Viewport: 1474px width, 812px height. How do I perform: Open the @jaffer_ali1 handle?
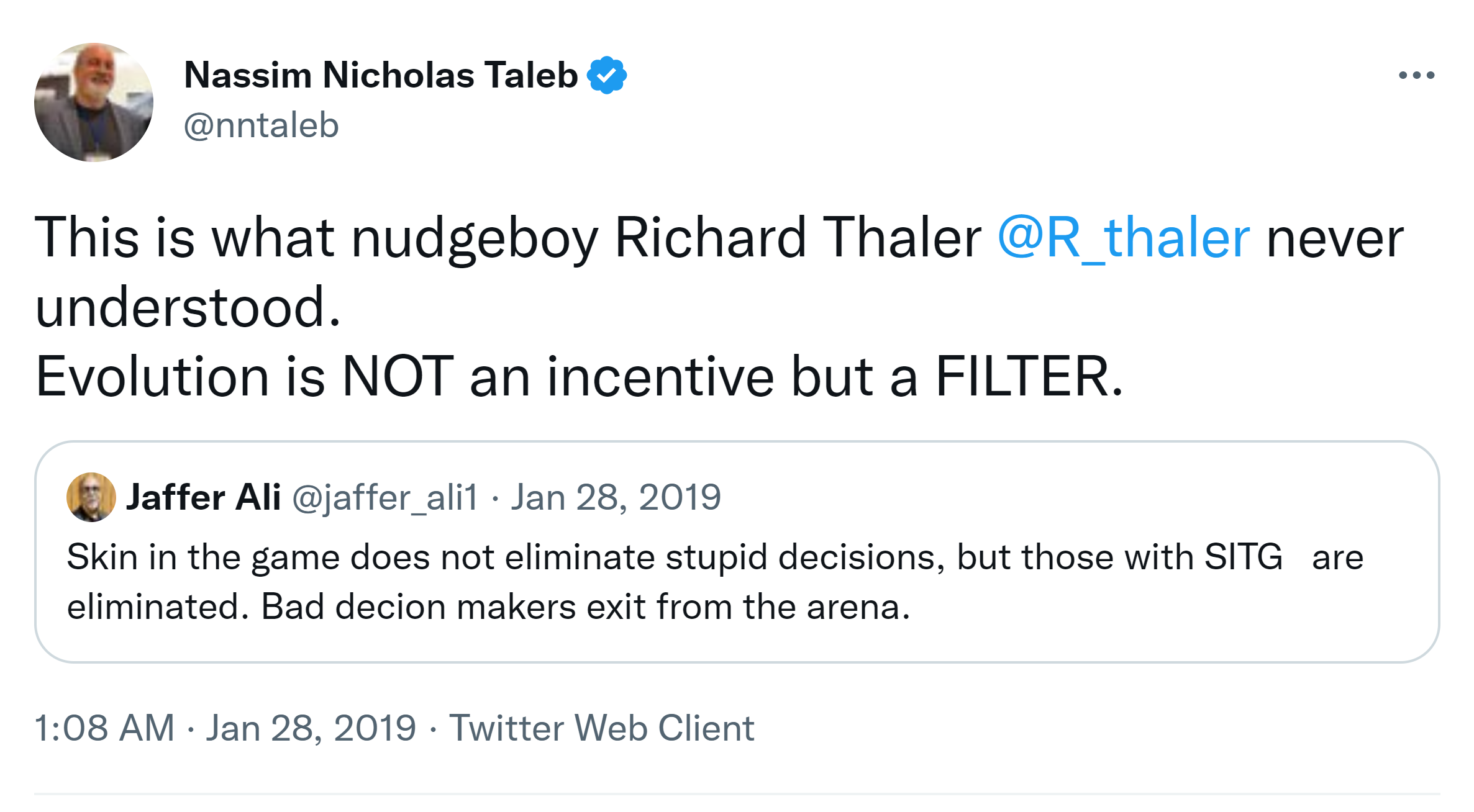click(385, 497)
